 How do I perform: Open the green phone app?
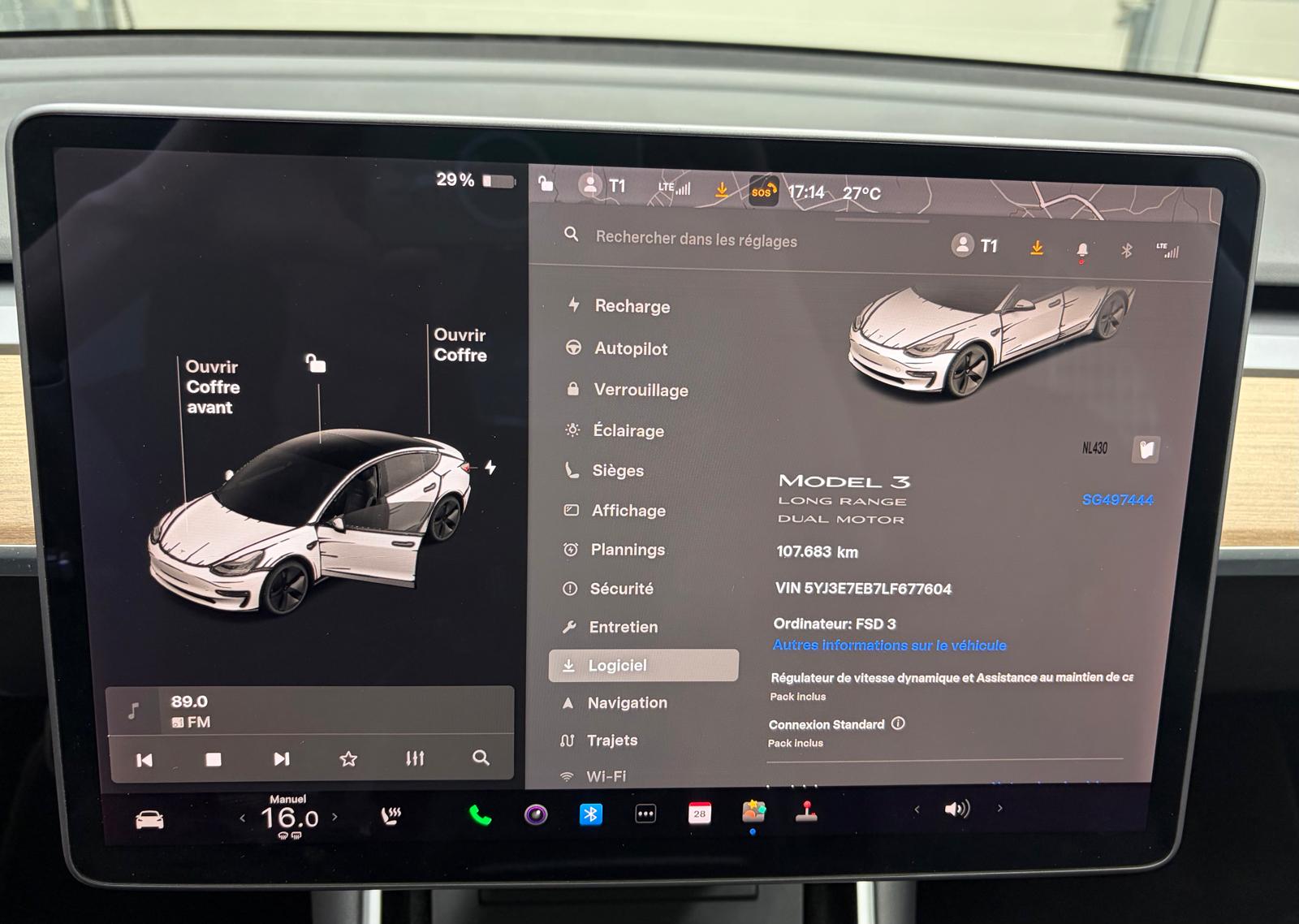click(x=481, y=815)
